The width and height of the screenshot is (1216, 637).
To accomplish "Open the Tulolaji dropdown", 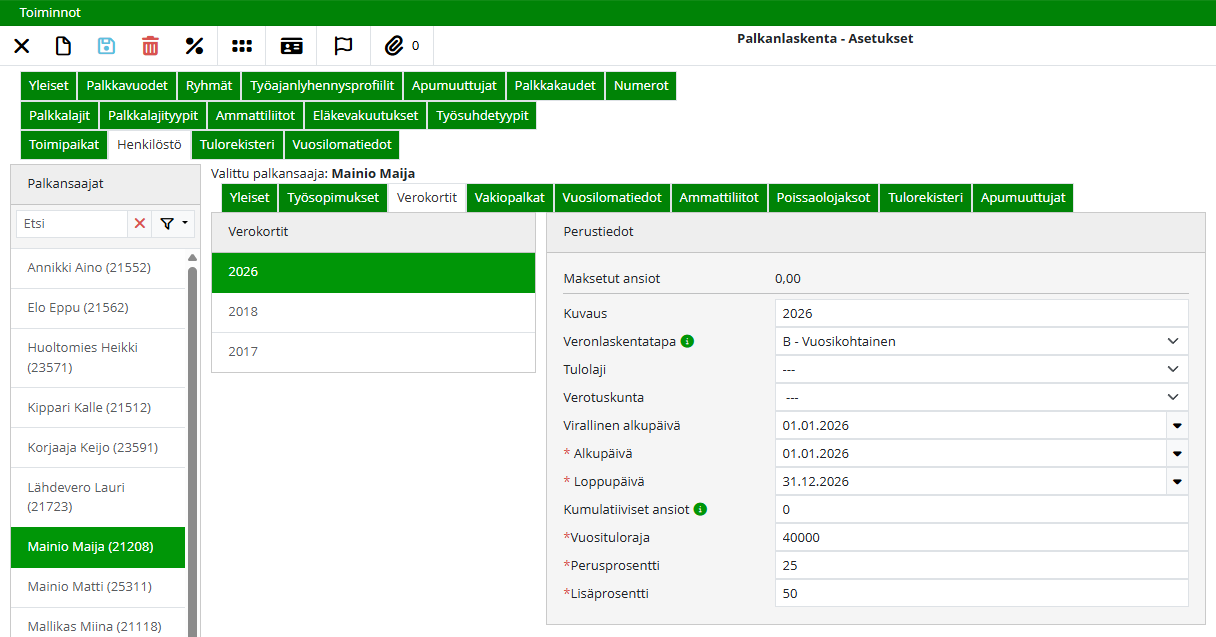I will click(1172, 369).
